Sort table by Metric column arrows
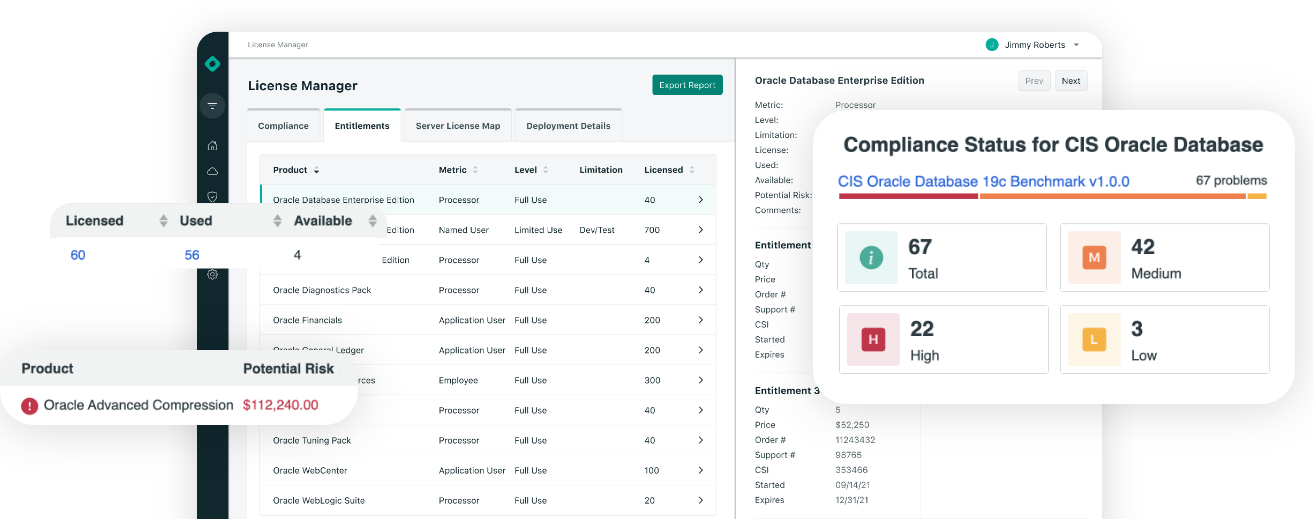Viewport: 1313px width, 519px height. [475, 170]
